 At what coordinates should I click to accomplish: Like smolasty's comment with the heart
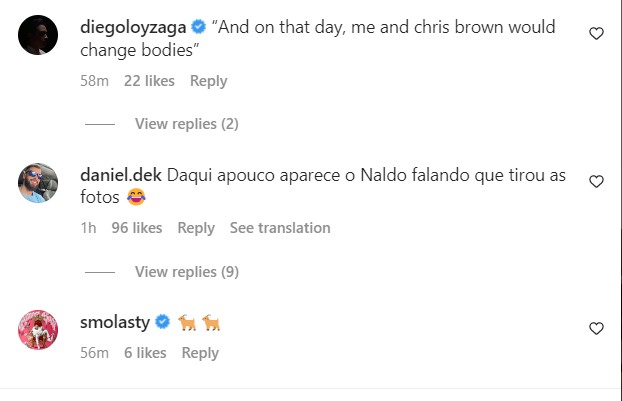[596, 328]
